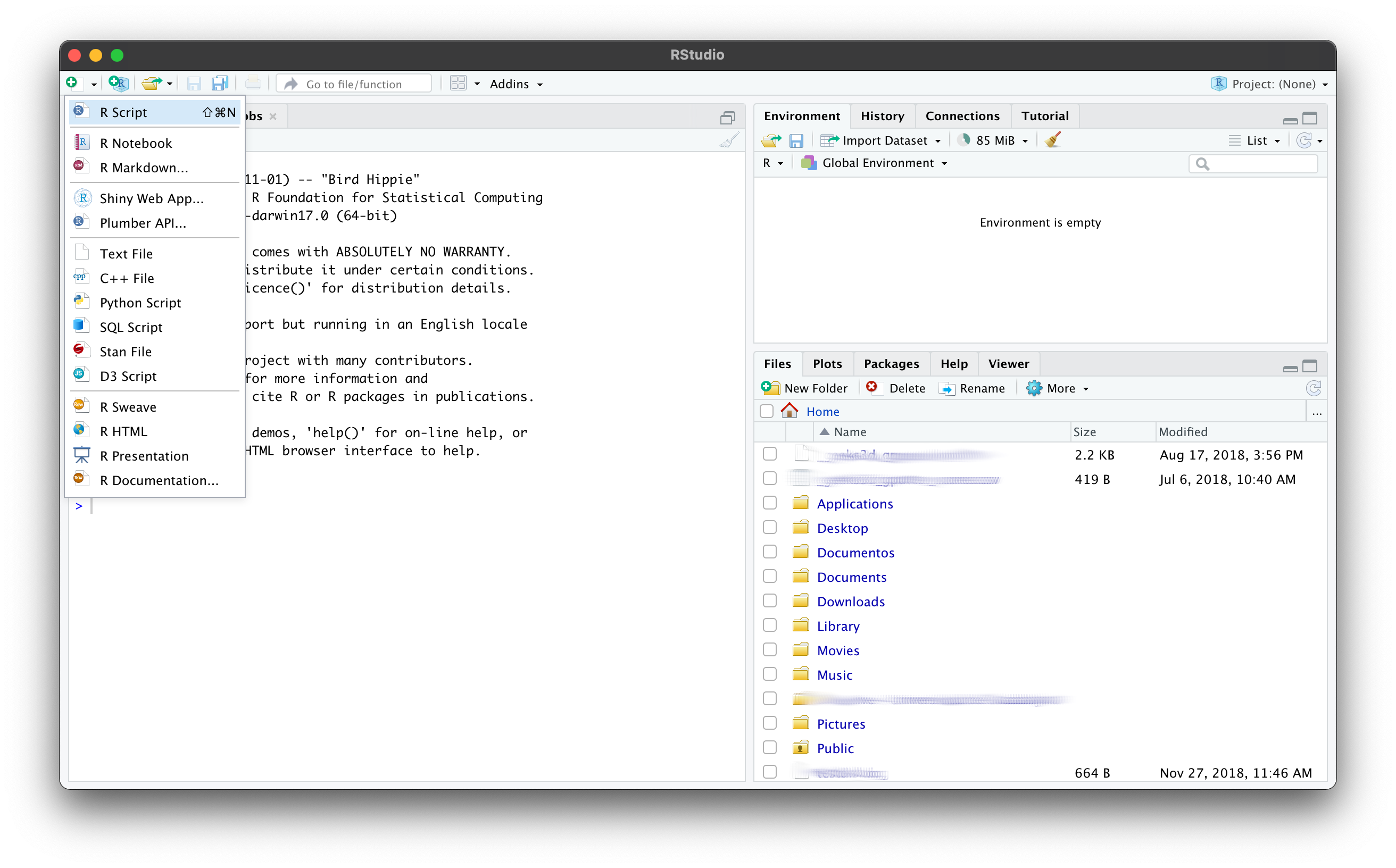Refresh the file listing in Files pane
Screen dimensions: 1396x868
pyautogui.click(x=1314, y=389)
